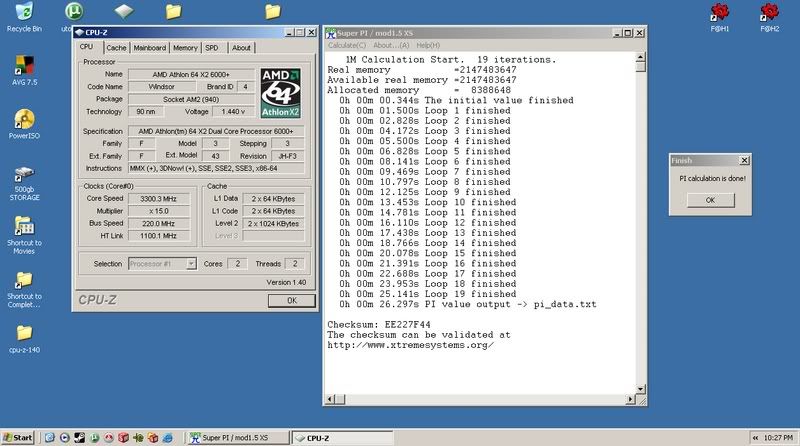Close the Finish dialog with X

744,160
